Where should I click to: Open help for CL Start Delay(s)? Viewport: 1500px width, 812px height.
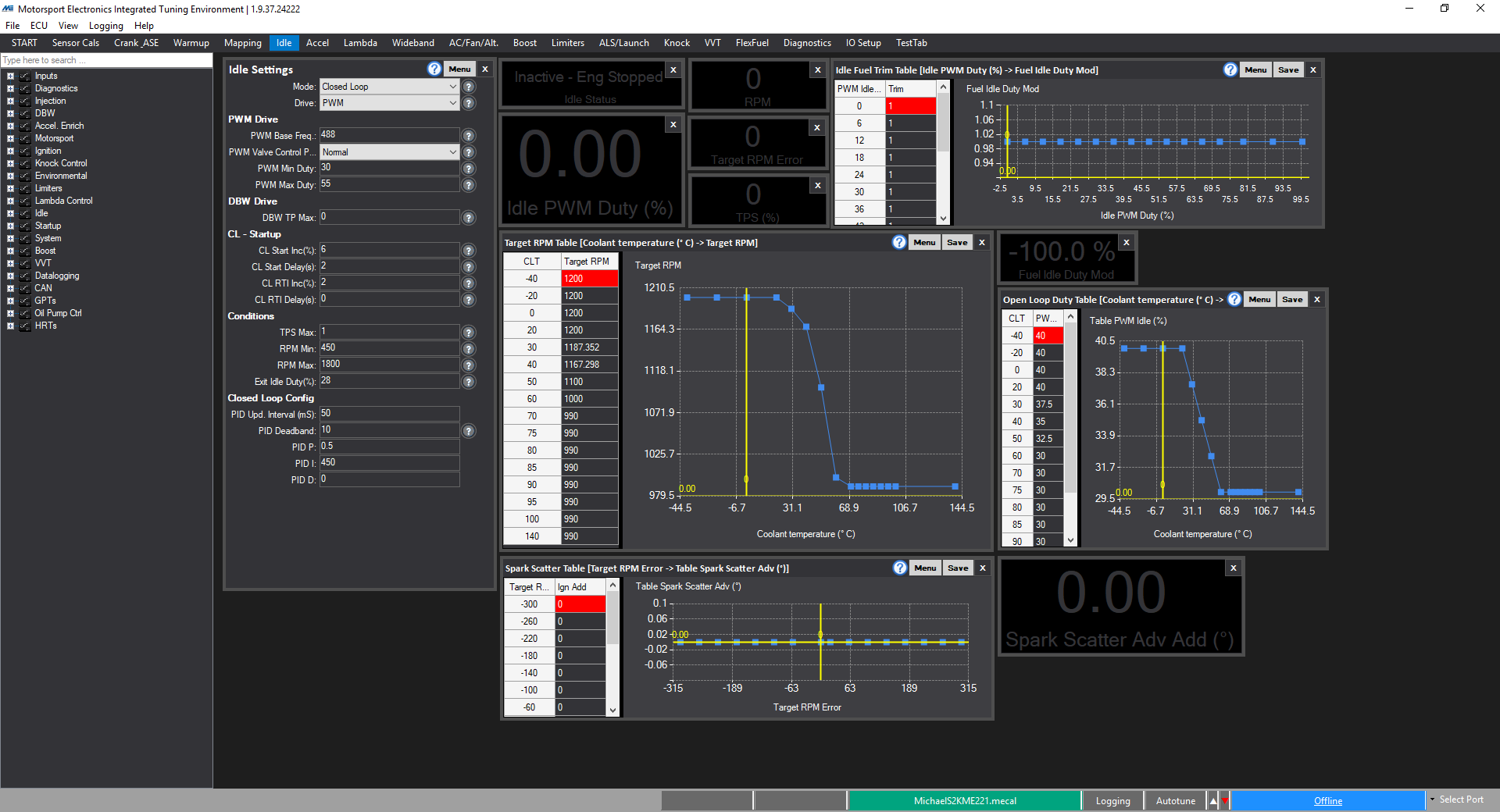pyautogui.click(x=469, y=267)
